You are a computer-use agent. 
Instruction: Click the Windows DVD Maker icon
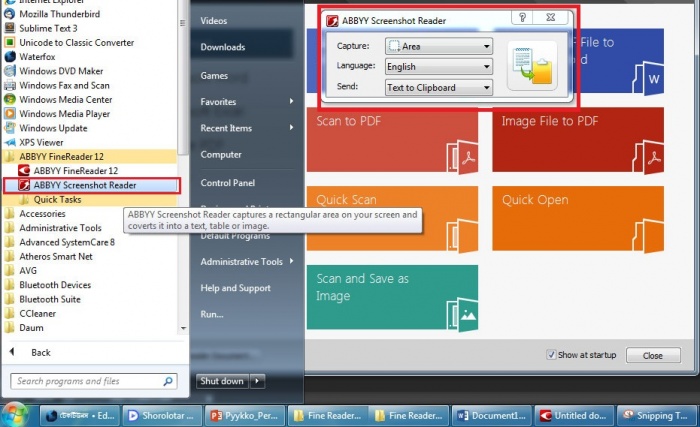click(x=10, y=71)
